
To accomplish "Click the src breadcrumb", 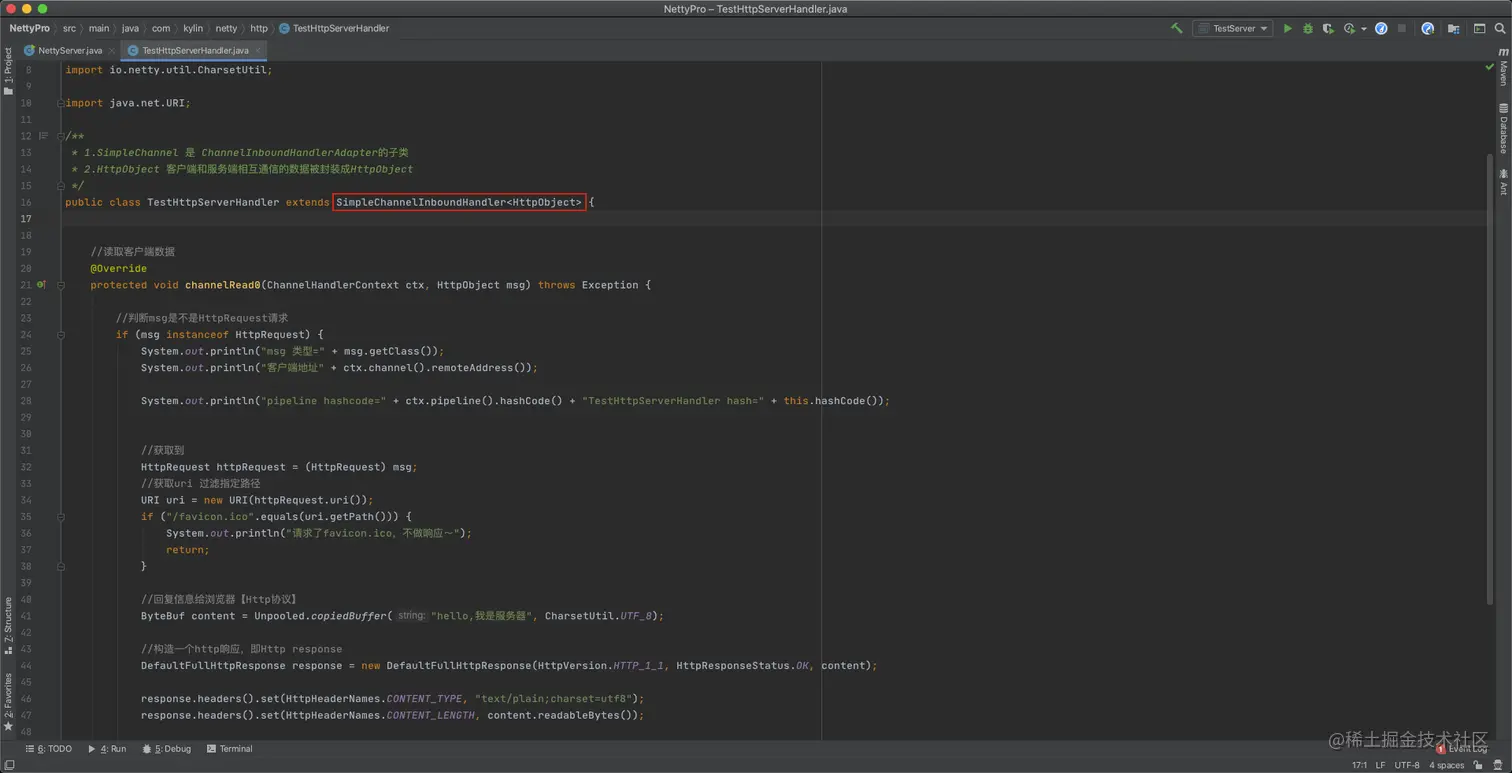I will pos(69,28).
